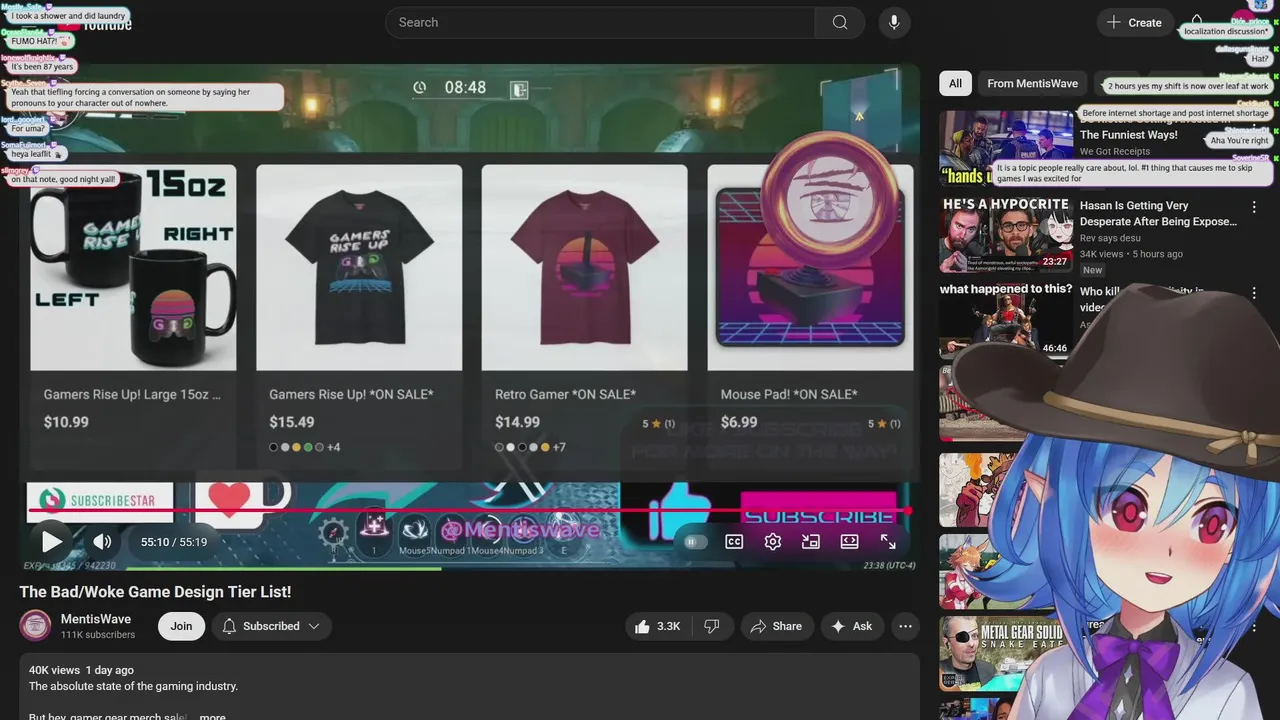
Task: Seek on the red video progress bar
Action: [469, 511]
